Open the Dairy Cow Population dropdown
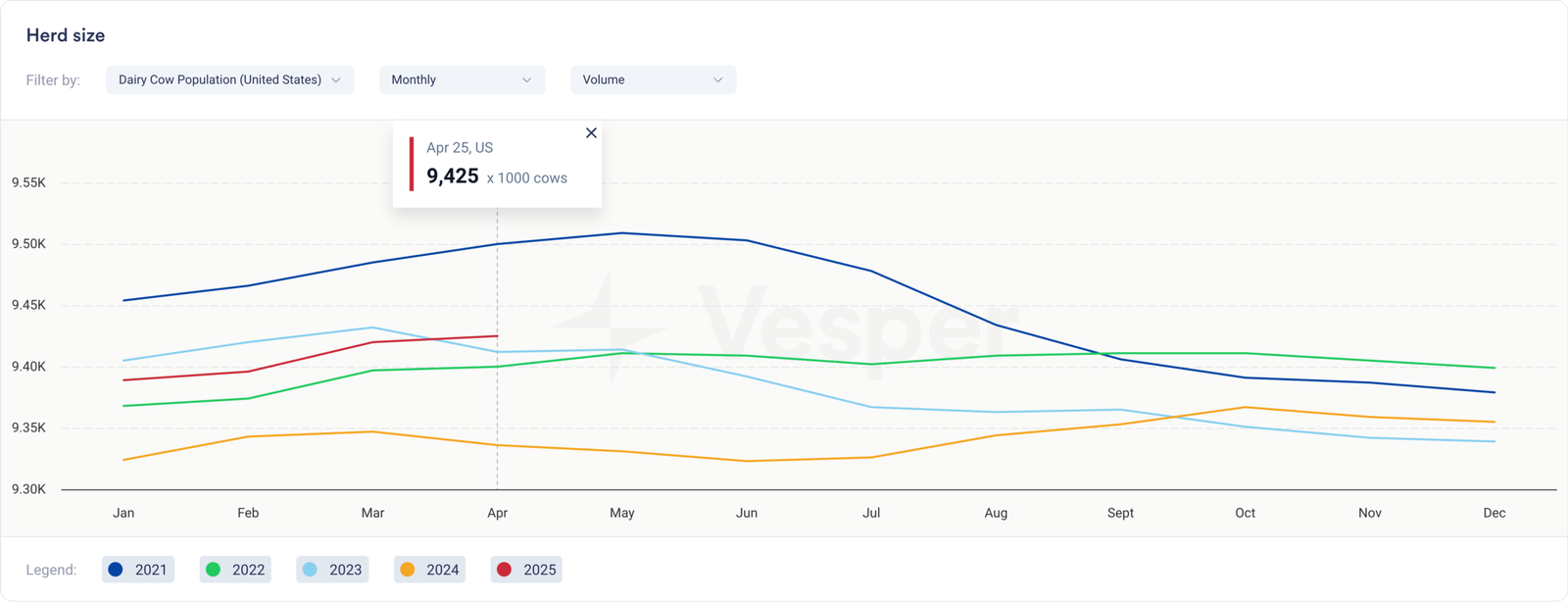The image size is (1568, 602). [x=229, y=80]
